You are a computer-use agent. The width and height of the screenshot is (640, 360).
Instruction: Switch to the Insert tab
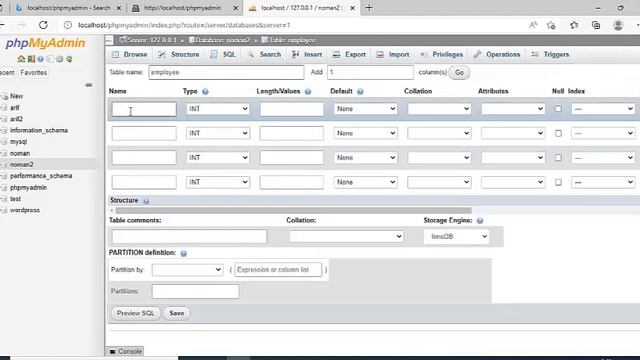[x=307, y=54]
